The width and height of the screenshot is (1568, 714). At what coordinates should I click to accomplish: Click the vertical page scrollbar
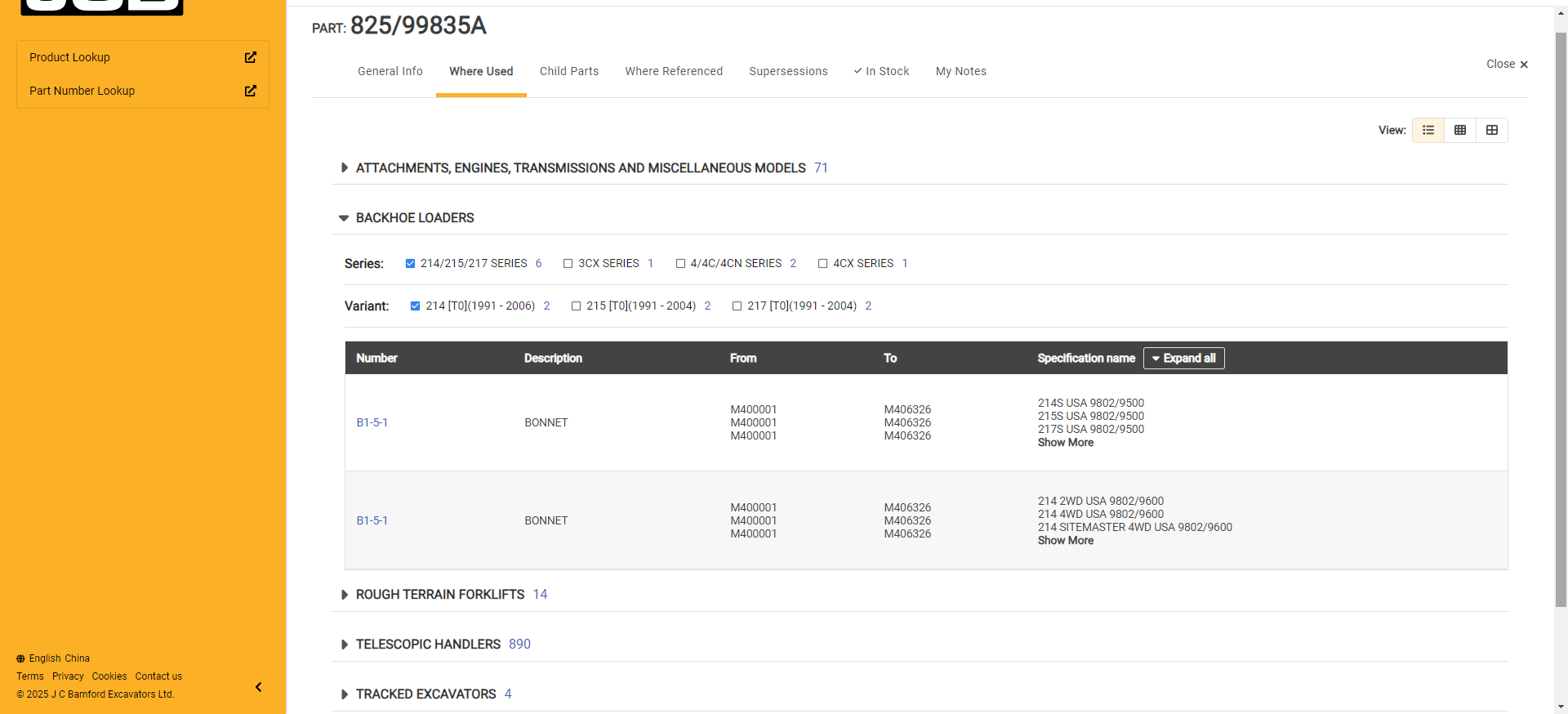tap(1561, 327)
